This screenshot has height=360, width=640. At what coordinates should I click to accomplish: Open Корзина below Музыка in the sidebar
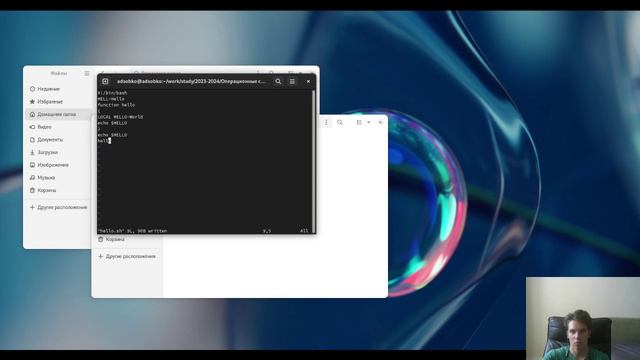58,190
